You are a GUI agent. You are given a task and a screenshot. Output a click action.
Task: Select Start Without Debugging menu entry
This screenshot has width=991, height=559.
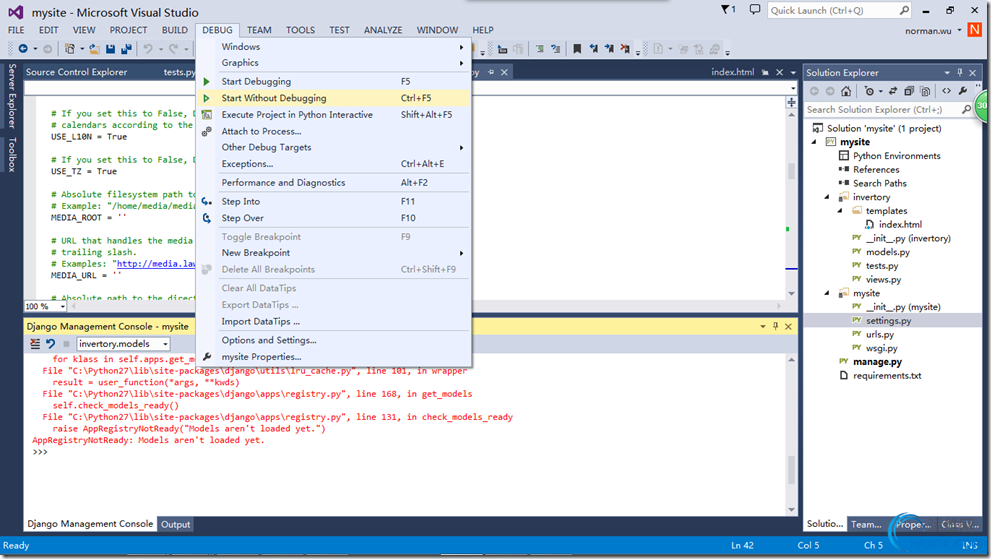[x=334, y=98]
